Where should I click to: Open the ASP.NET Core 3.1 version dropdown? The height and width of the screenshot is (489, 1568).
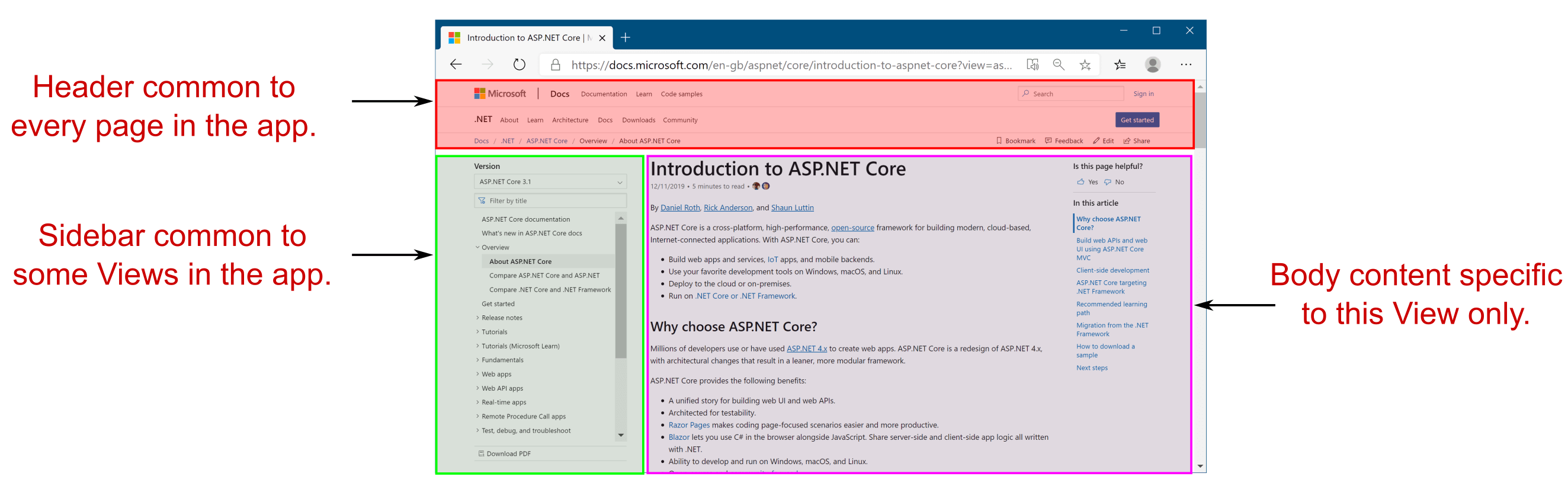[x=550, y=181]
